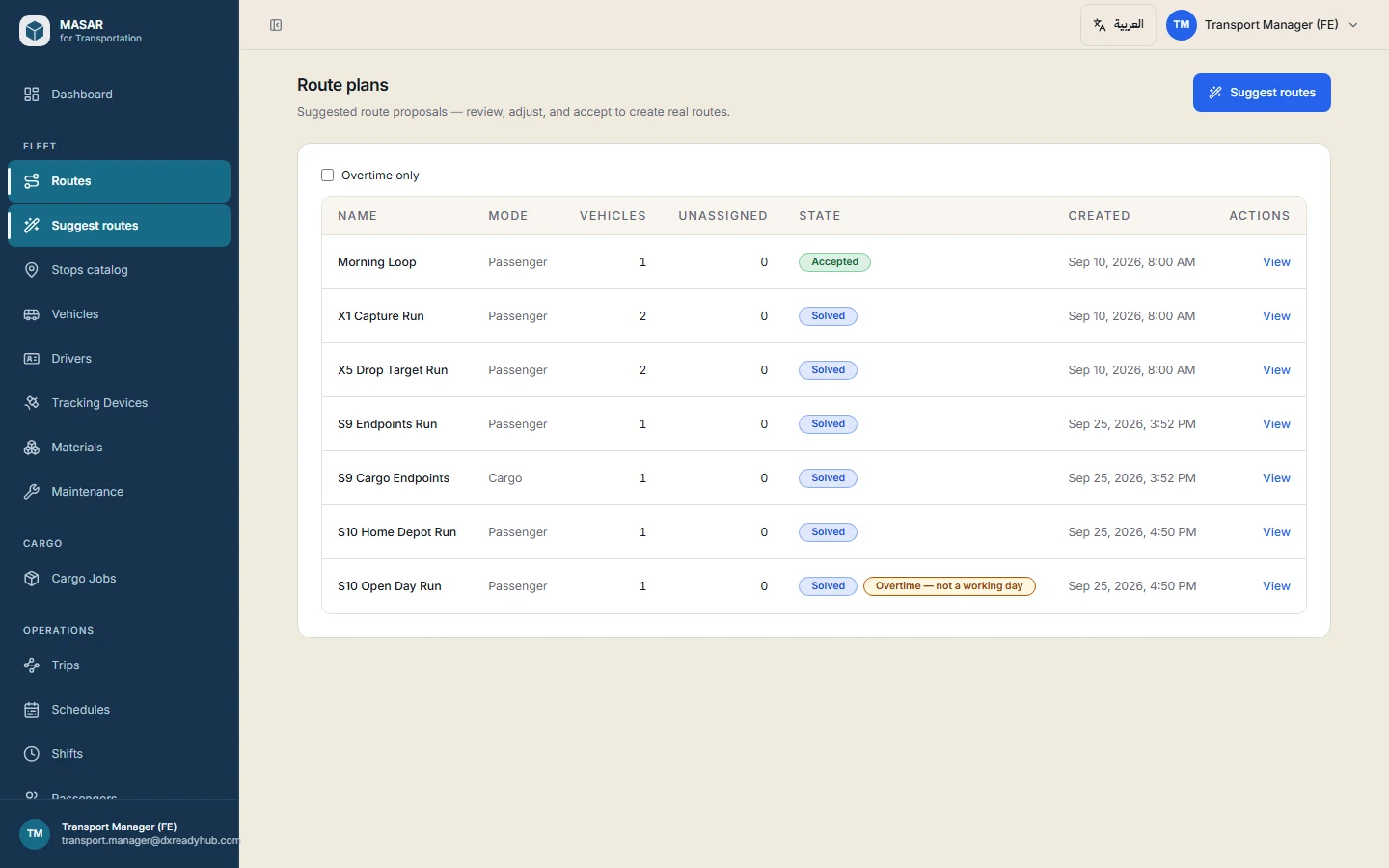The height and width of the screenshot is (868, 1389).
Task: Open the Drivers sidebar item
Action: 120,359
